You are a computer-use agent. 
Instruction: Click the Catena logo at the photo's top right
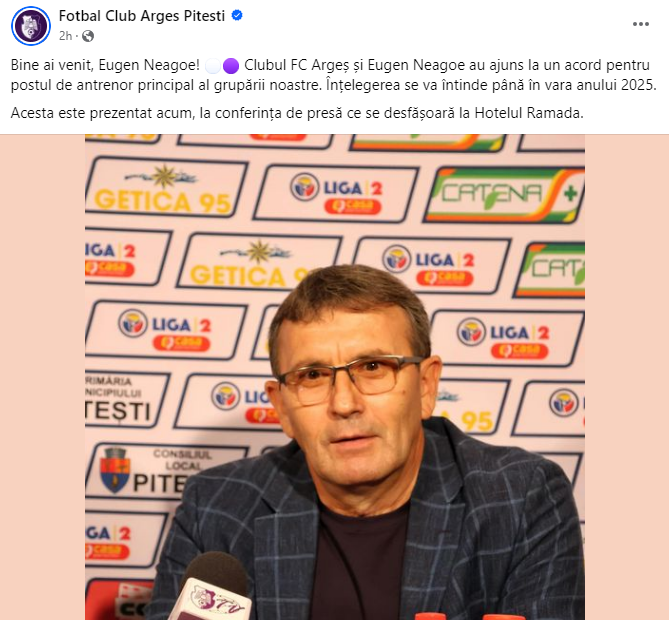(x=505, y=195)
